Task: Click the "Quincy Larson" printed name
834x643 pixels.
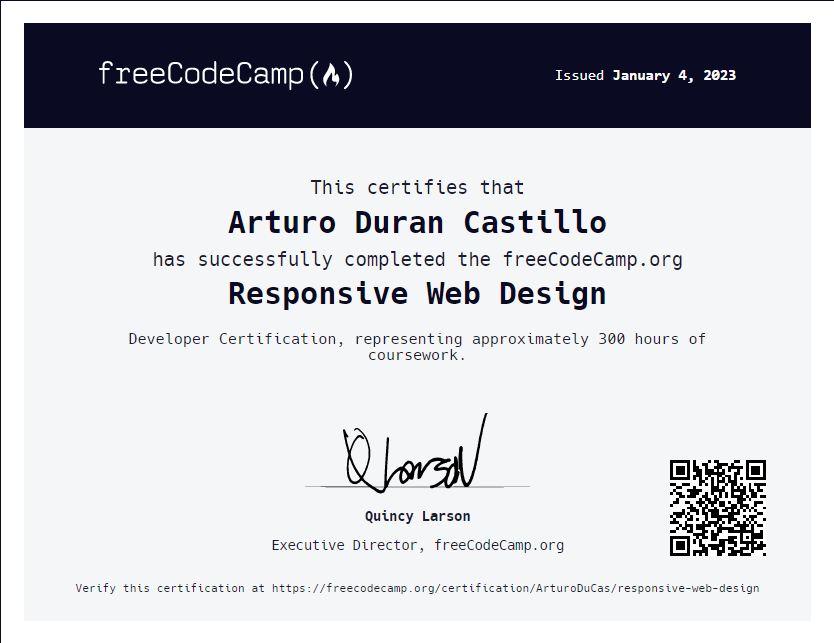Action: click(x=418, y=516)
